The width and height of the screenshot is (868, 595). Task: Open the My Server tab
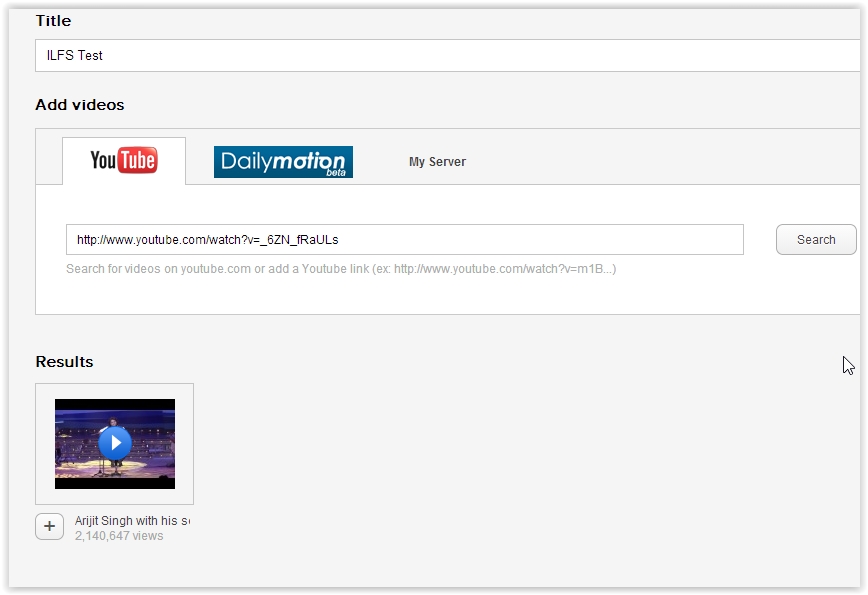(x=437, y=162)
